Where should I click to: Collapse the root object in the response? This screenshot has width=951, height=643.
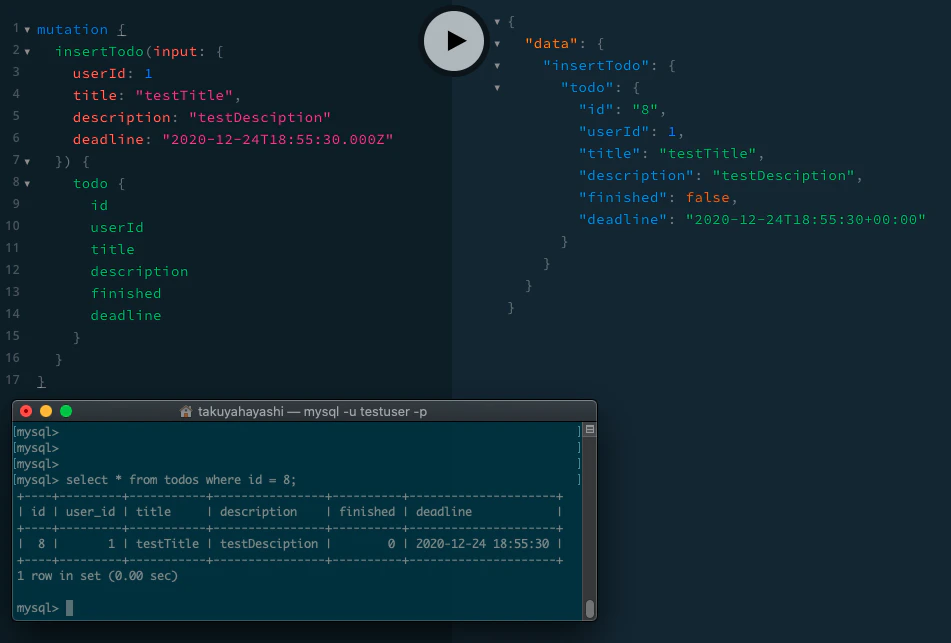(x=497, y=22)
